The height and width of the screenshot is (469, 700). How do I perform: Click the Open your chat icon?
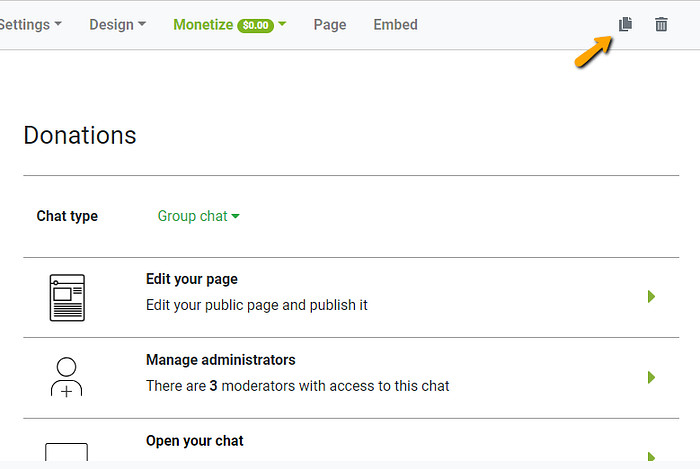click(67, 451)
